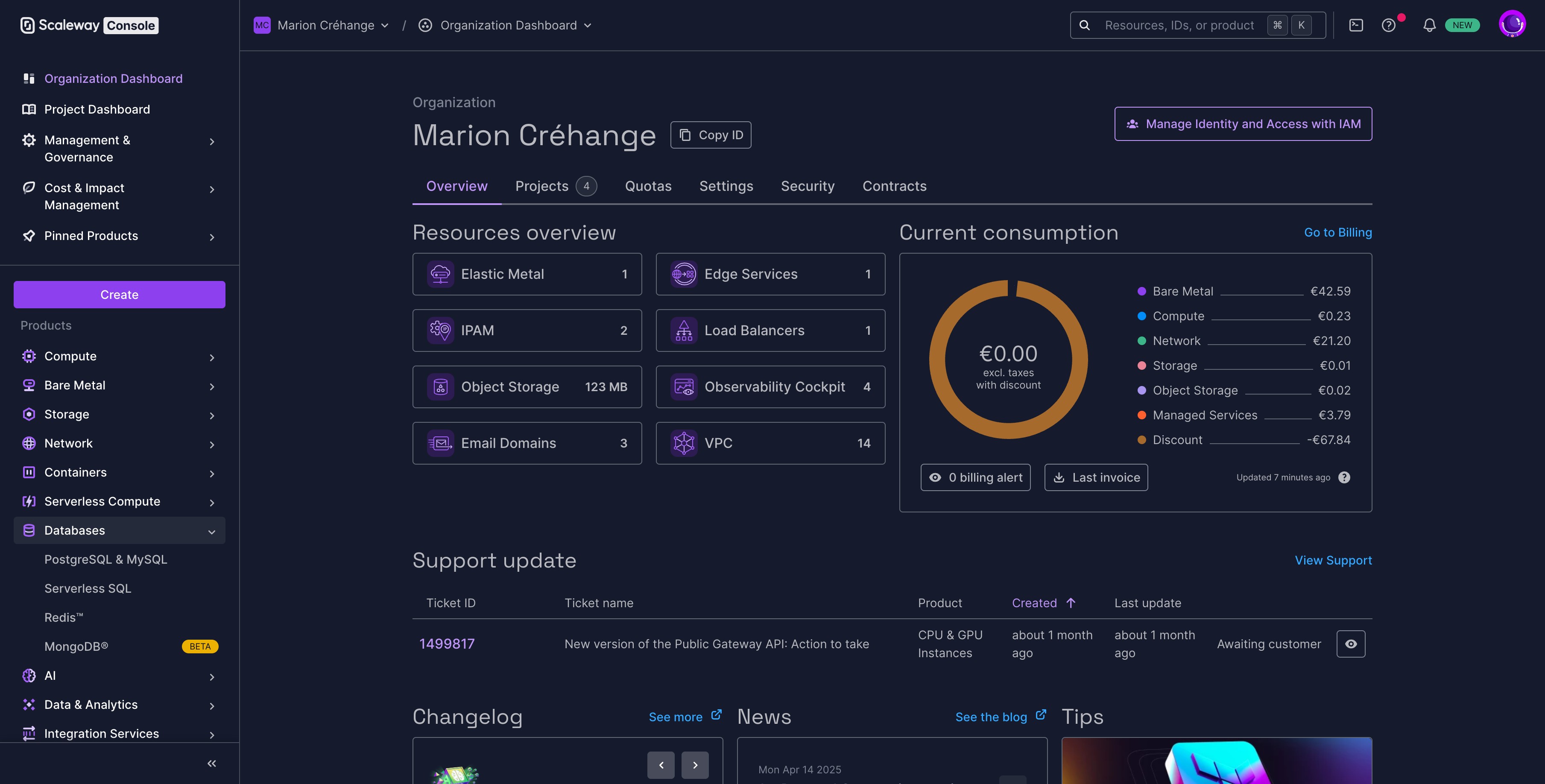Click the Created sort arrow

point(1071,603)
